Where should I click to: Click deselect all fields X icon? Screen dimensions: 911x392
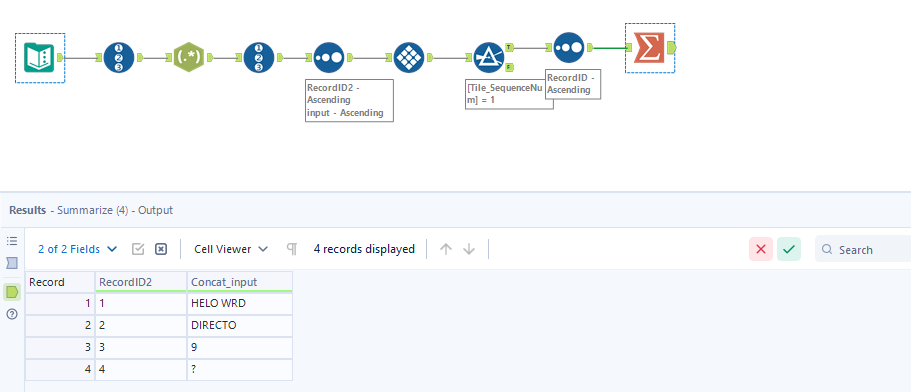(161, 249)
